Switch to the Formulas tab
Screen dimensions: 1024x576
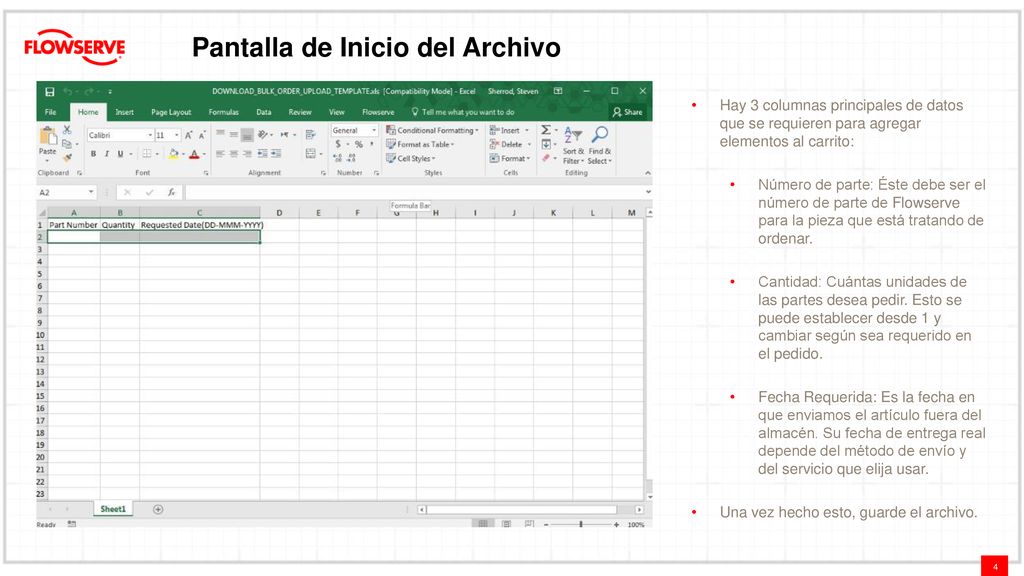pyautogui.click(x=223, y=112)
